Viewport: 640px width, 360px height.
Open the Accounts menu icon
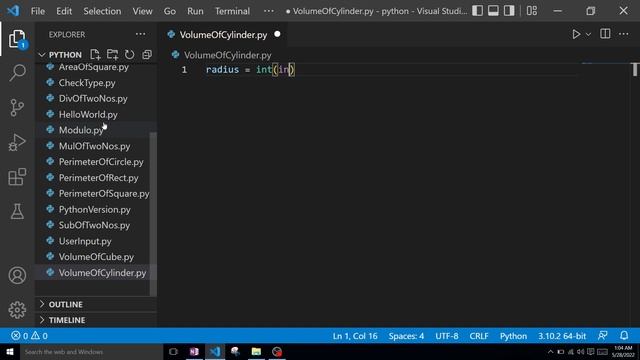pos(17,276)
